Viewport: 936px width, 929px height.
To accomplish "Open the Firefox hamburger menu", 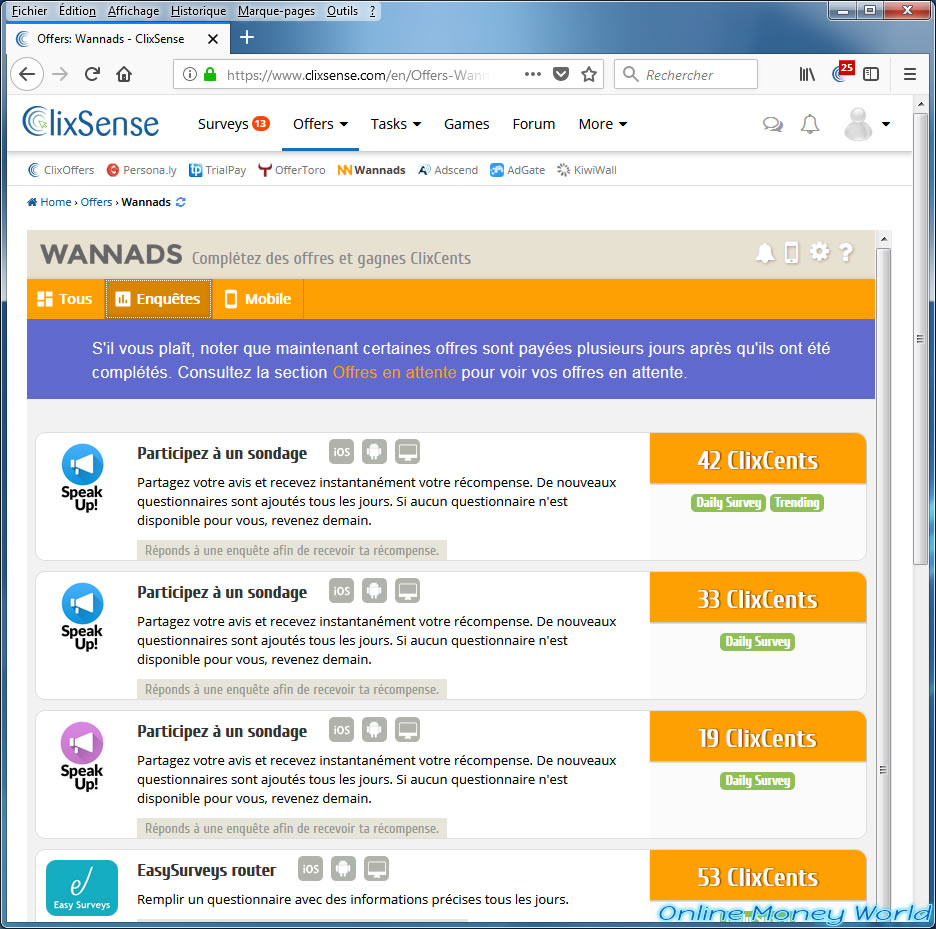I will (x=909, y=74).
